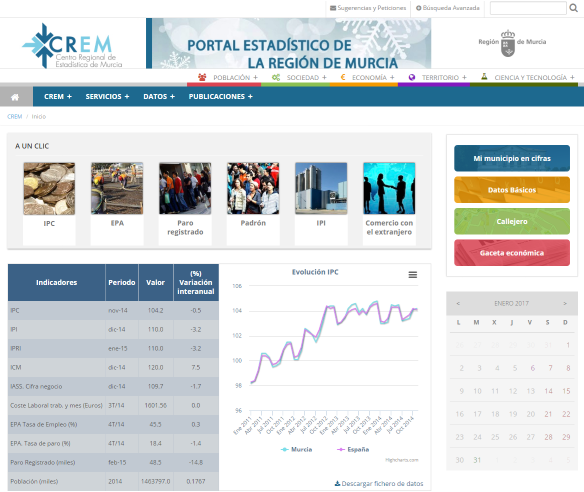This screenshot has width=584, height=492.
Task: Open the Callejero button
Action: (x=512, y=221)
